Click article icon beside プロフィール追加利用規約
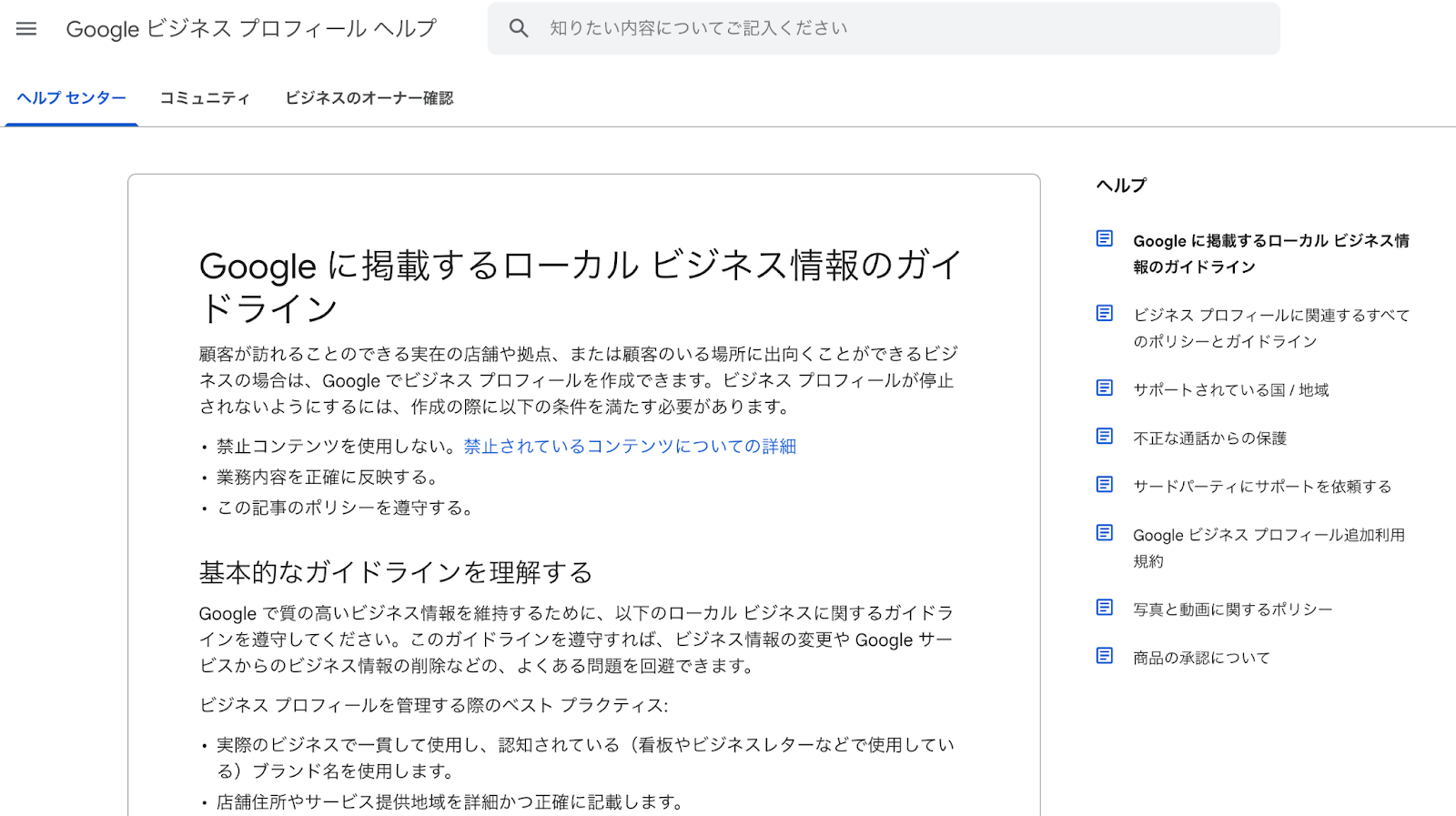The image size is (1456, 816). coord(1105,533)
